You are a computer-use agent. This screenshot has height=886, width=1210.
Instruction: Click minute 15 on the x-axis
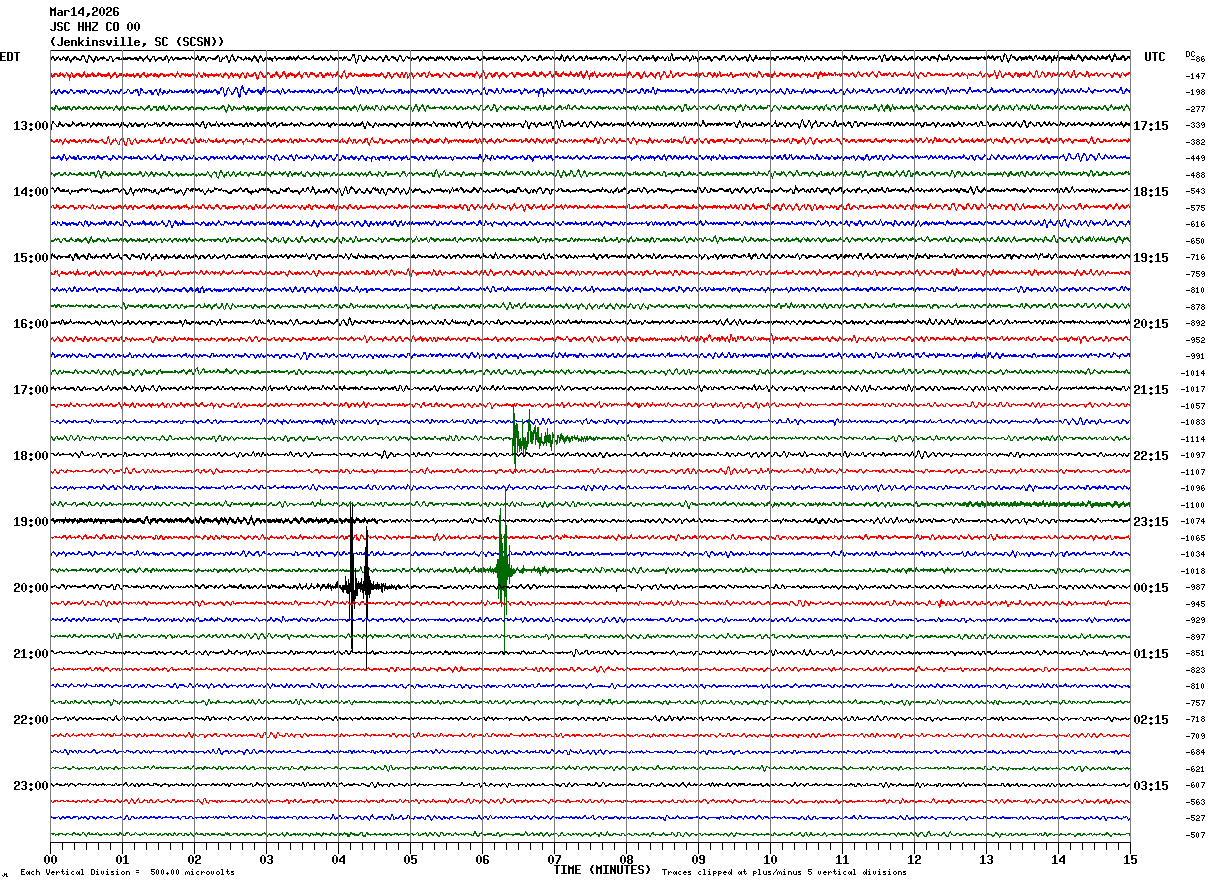[x=1130, y=859]
